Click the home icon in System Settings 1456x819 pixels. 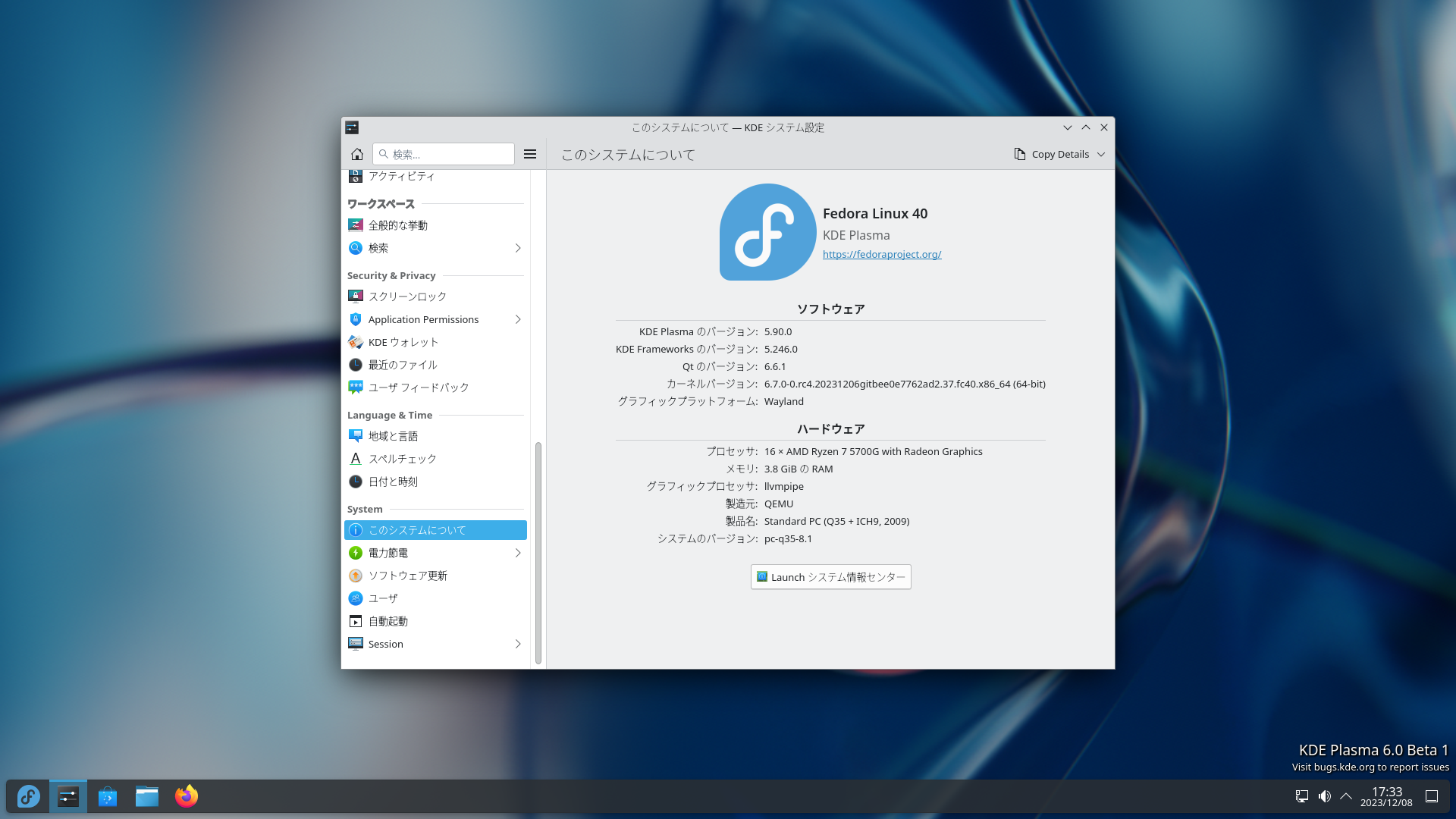point(356,154)
